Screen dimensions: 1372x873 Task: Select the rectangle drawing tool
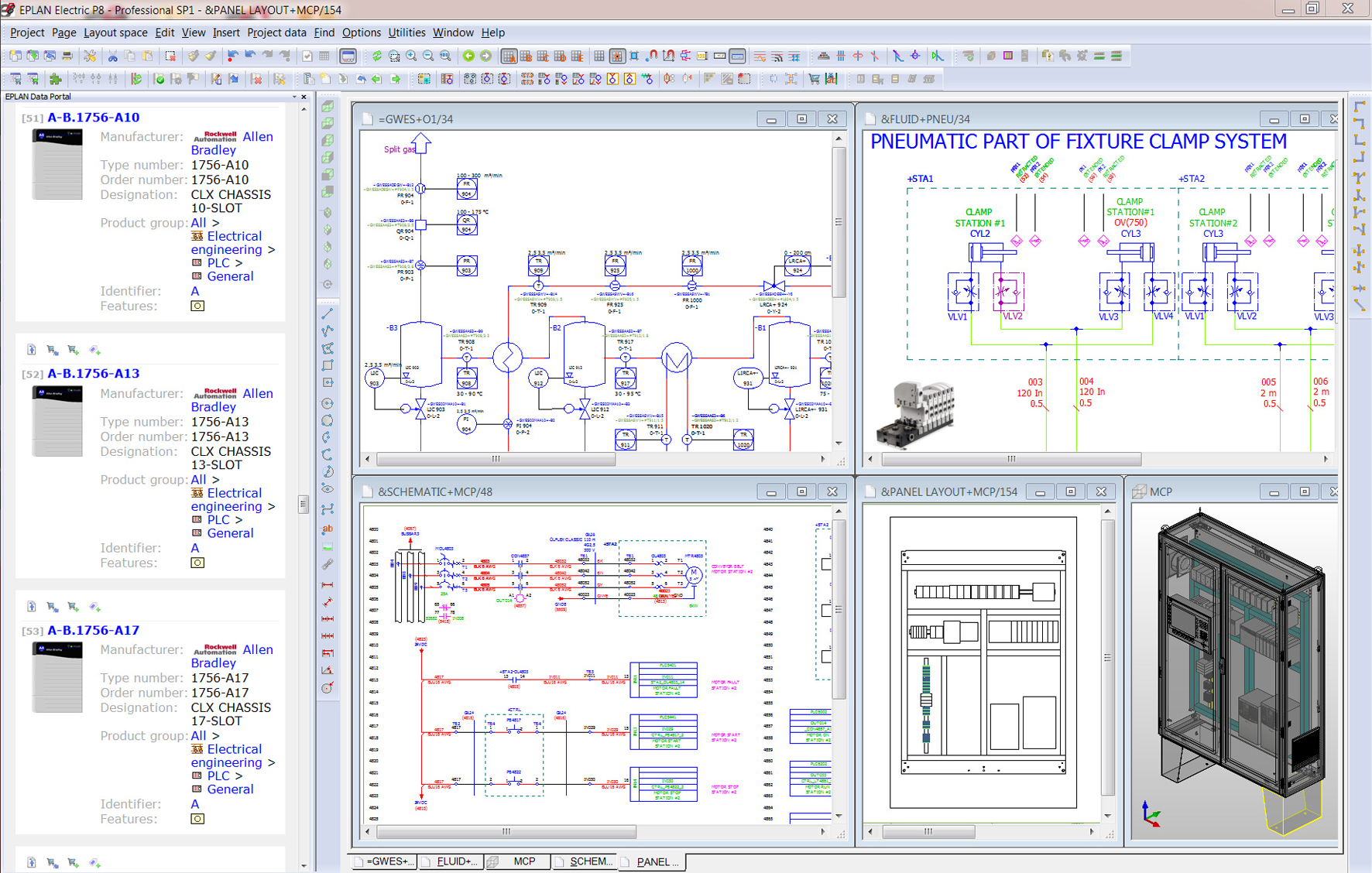[328, 365]
